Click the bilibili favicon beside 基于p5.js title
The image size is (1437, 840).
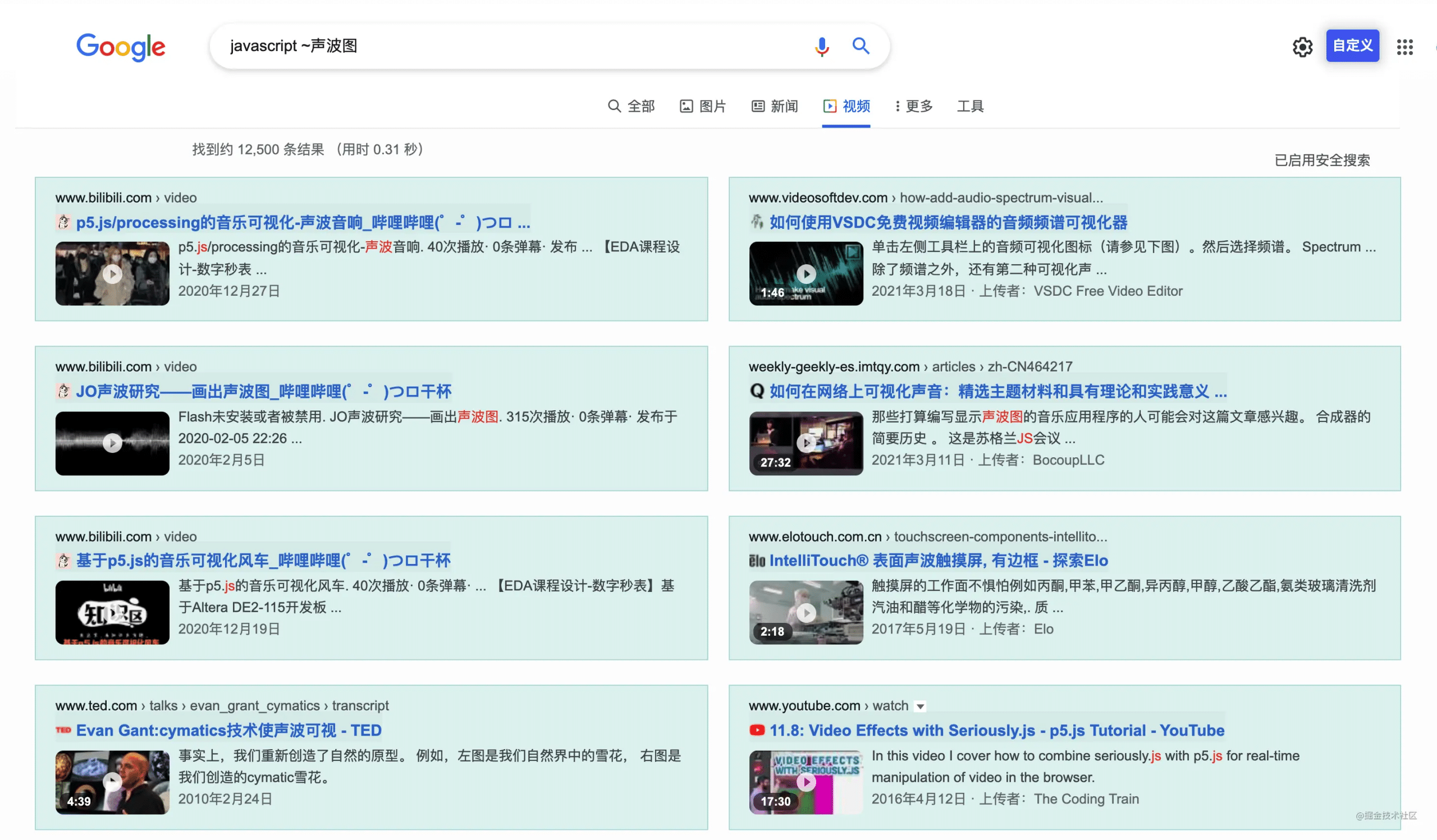click(63, 561)
